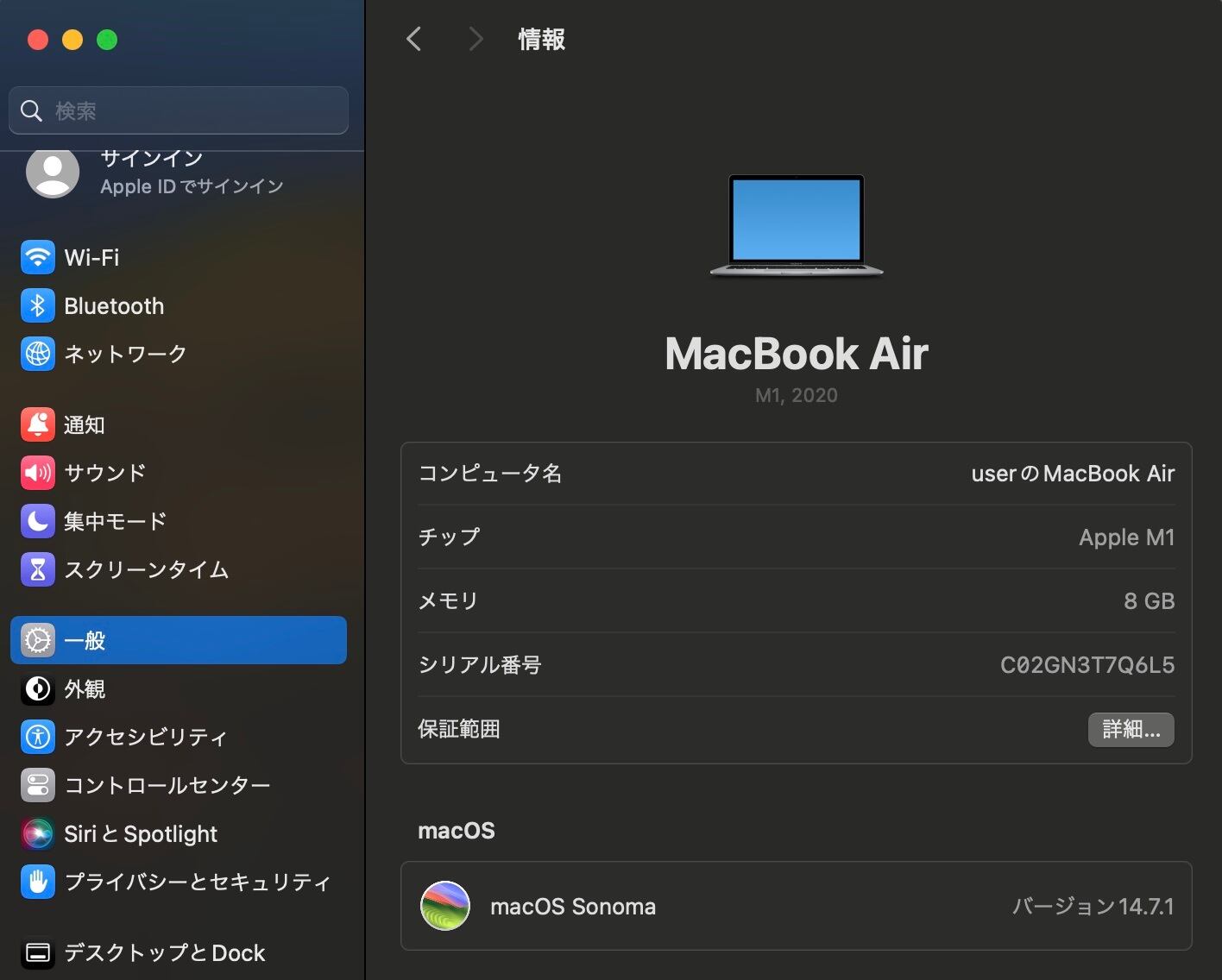Open プライバシーとセキュリティ hand icon
This screenshot has height=980, width=1222.
tap(38, 882)
